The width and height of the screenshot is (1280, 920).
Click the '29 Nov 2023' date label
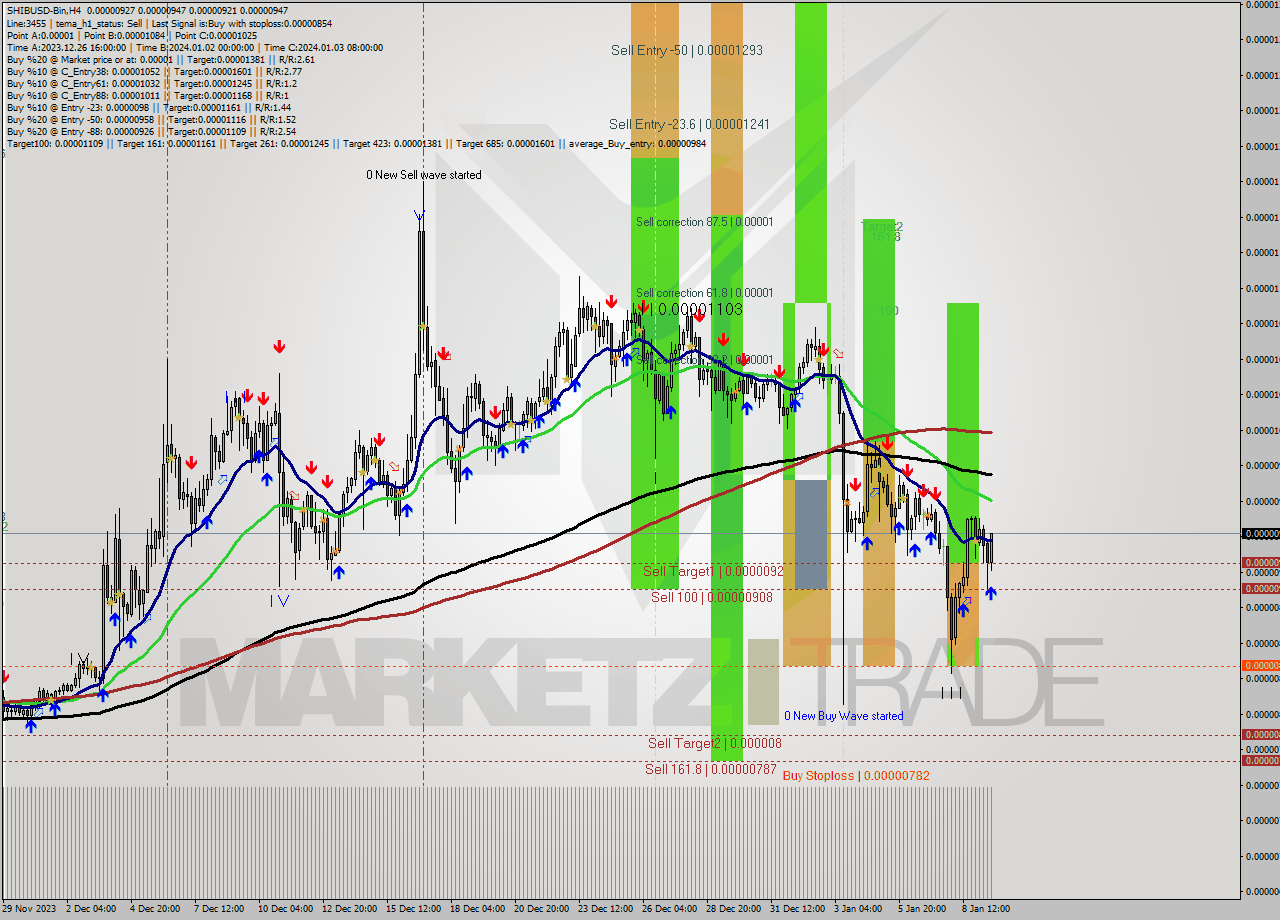pos(29,909)
